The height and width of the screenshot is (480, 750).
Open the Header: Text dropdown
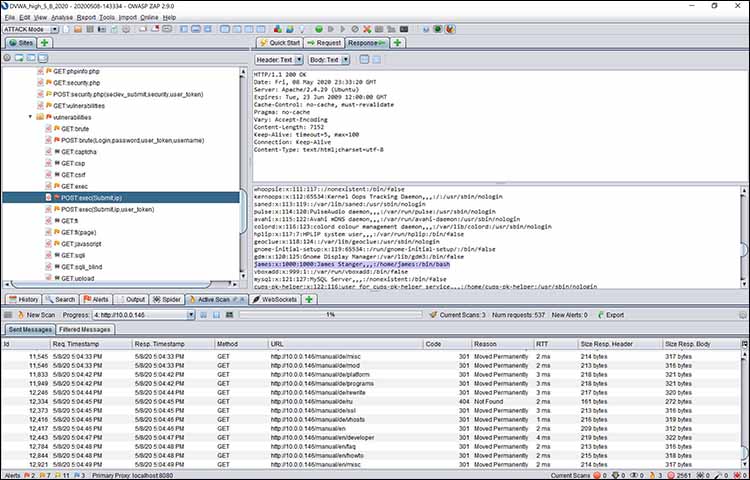[279, 60]
